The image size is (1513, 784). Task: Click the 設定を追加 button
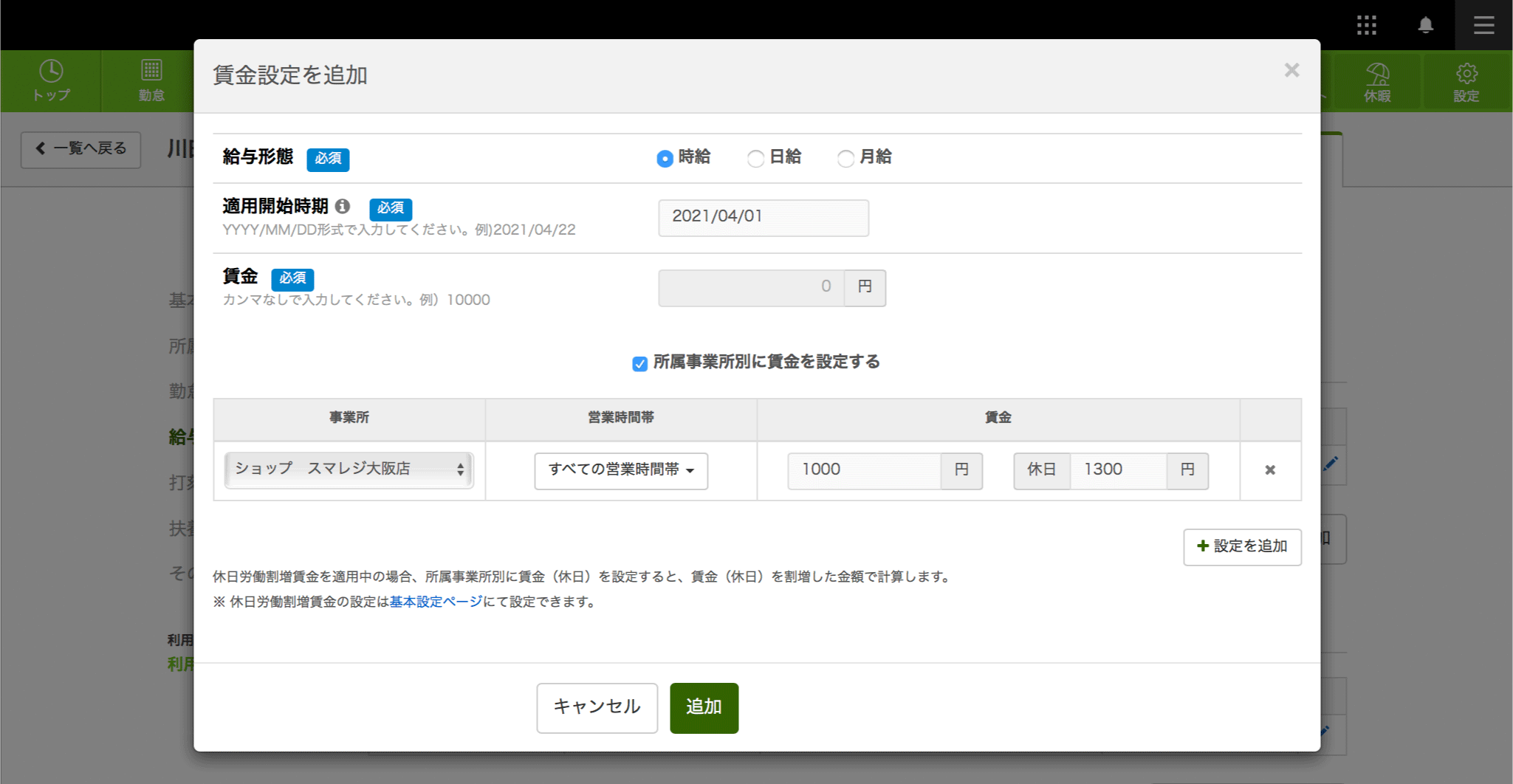click(x=1242, y=547)
